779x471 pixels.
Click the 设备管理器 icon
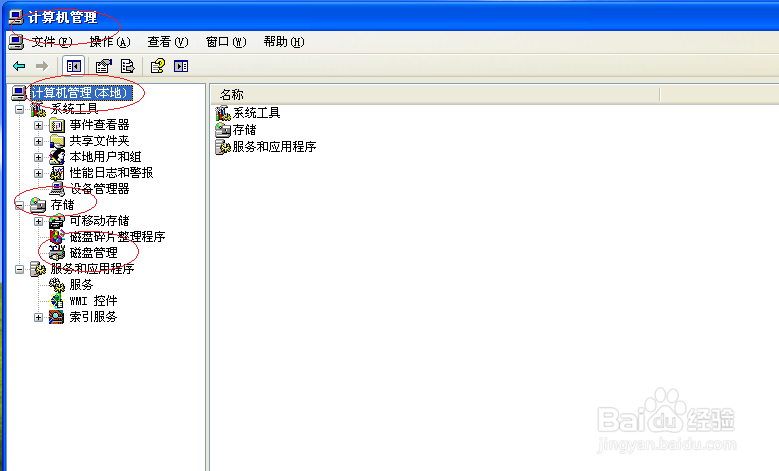pyautogui.click(x=57, y=189)
